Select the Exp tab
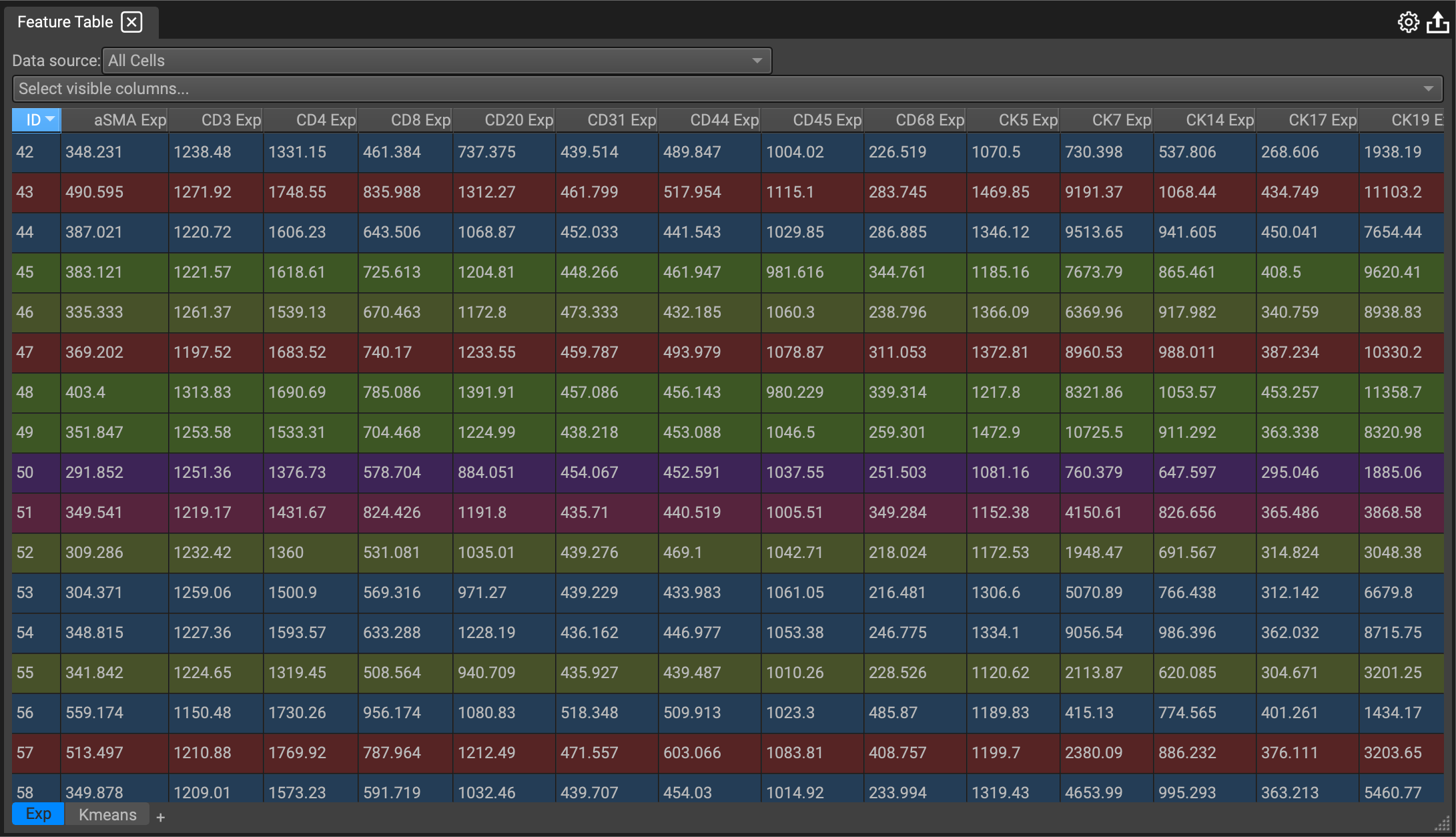Image resolution: width=1456 pixels, height=837 pixels. [x=38, y=814]
